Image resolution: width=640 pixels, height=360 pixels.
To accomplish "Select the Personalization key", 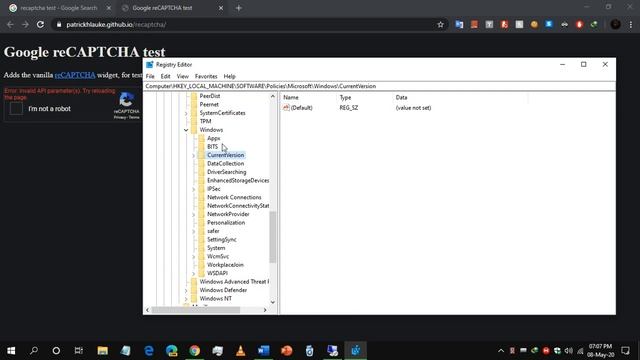I will coord(226,222).
